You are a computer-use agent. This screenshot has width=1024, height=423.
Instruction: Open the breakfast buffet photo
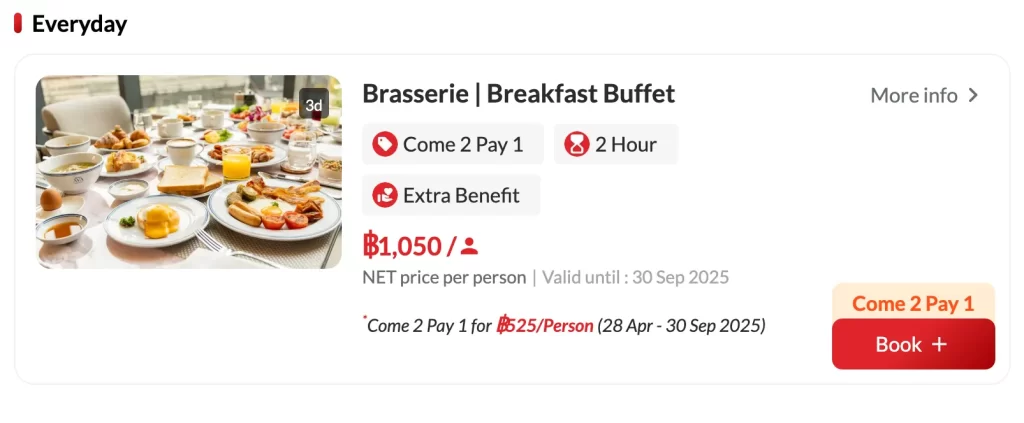[x=188, y=172]
